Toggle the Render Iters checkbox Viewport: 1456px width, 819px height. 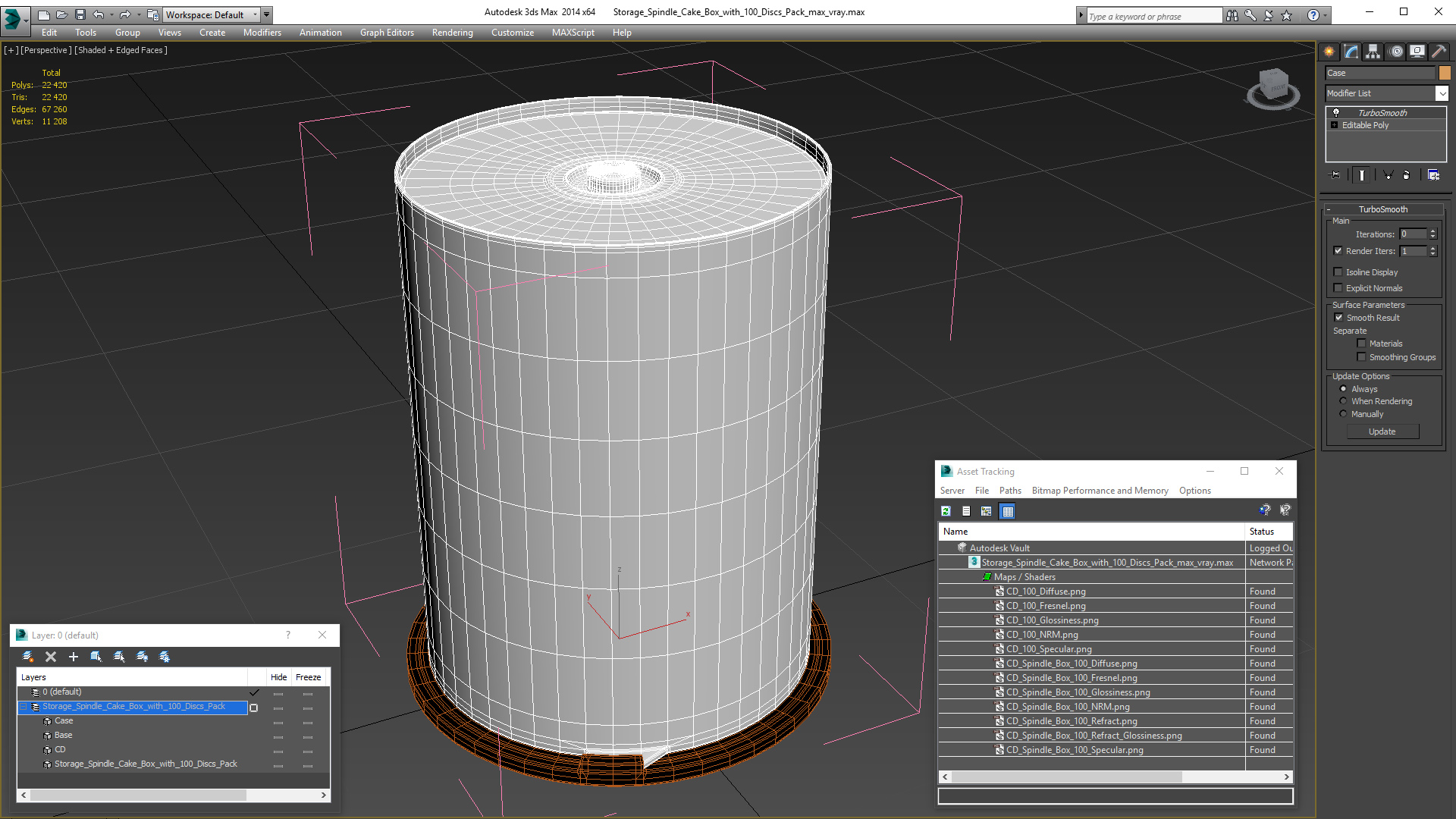[x=1338, y=251]
